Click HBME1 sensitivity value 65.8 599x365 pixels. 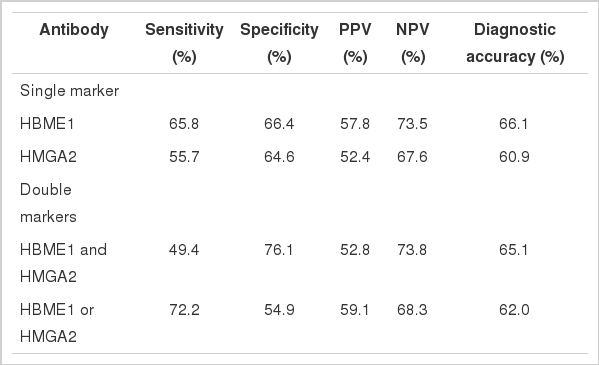(x=184, y=124)
